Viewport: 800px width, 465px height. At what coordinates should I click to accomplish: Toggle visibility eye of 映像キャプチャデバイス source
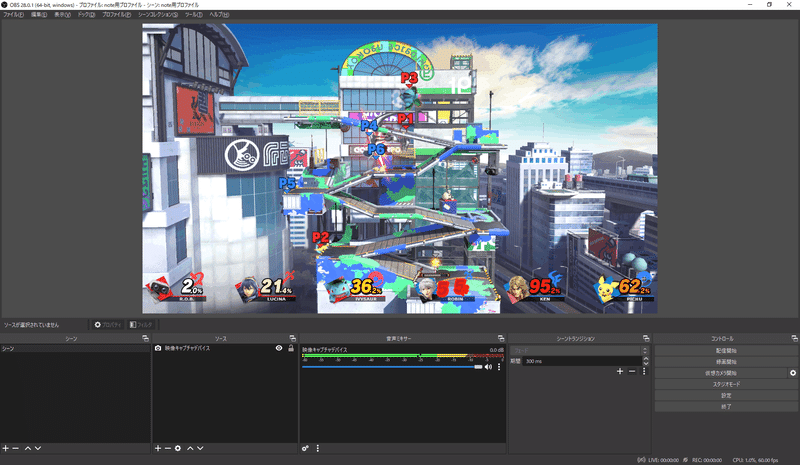279,348
